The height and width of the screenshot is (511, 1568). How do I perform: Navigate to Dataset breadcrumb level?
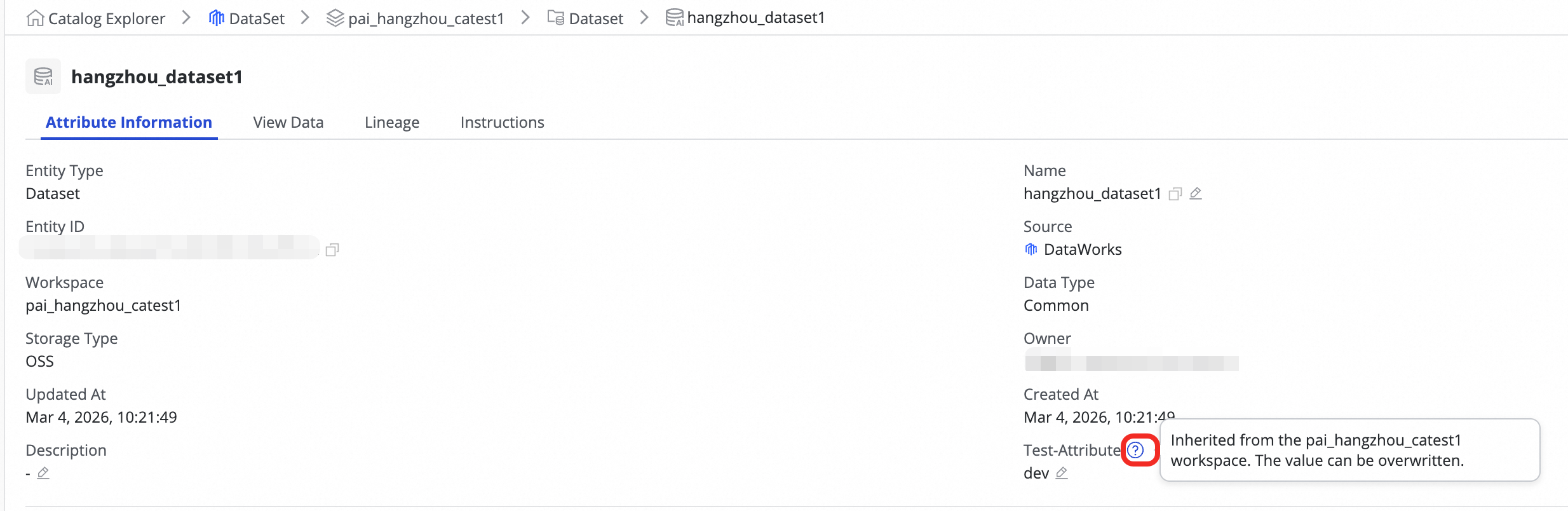pos(596,18)
